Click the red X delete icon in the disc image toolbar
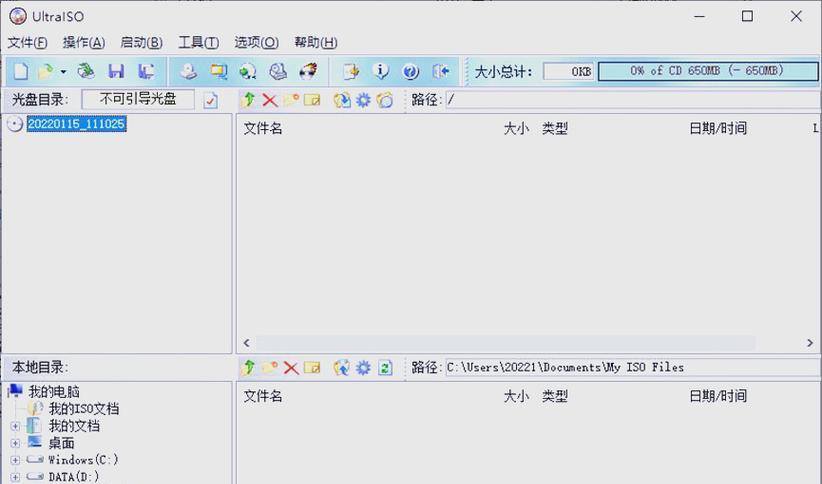This screenshot has width=822, height=484. (269, 100)
